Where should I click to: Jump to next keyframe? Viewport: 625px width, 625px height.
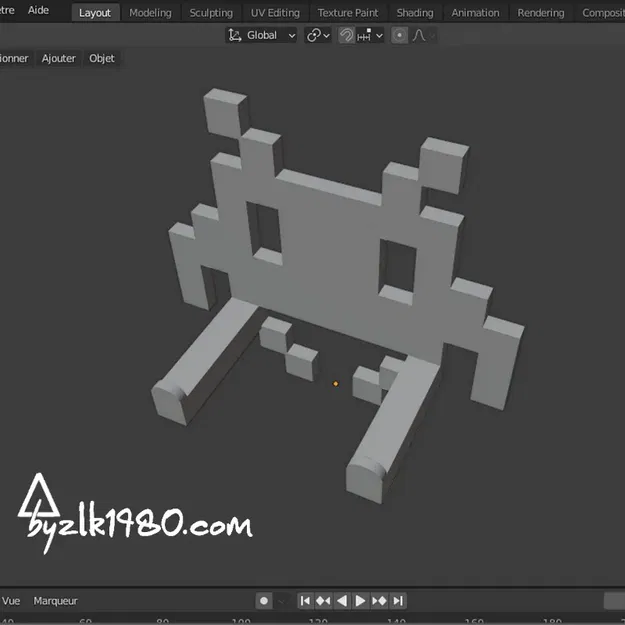pos(379,601)
